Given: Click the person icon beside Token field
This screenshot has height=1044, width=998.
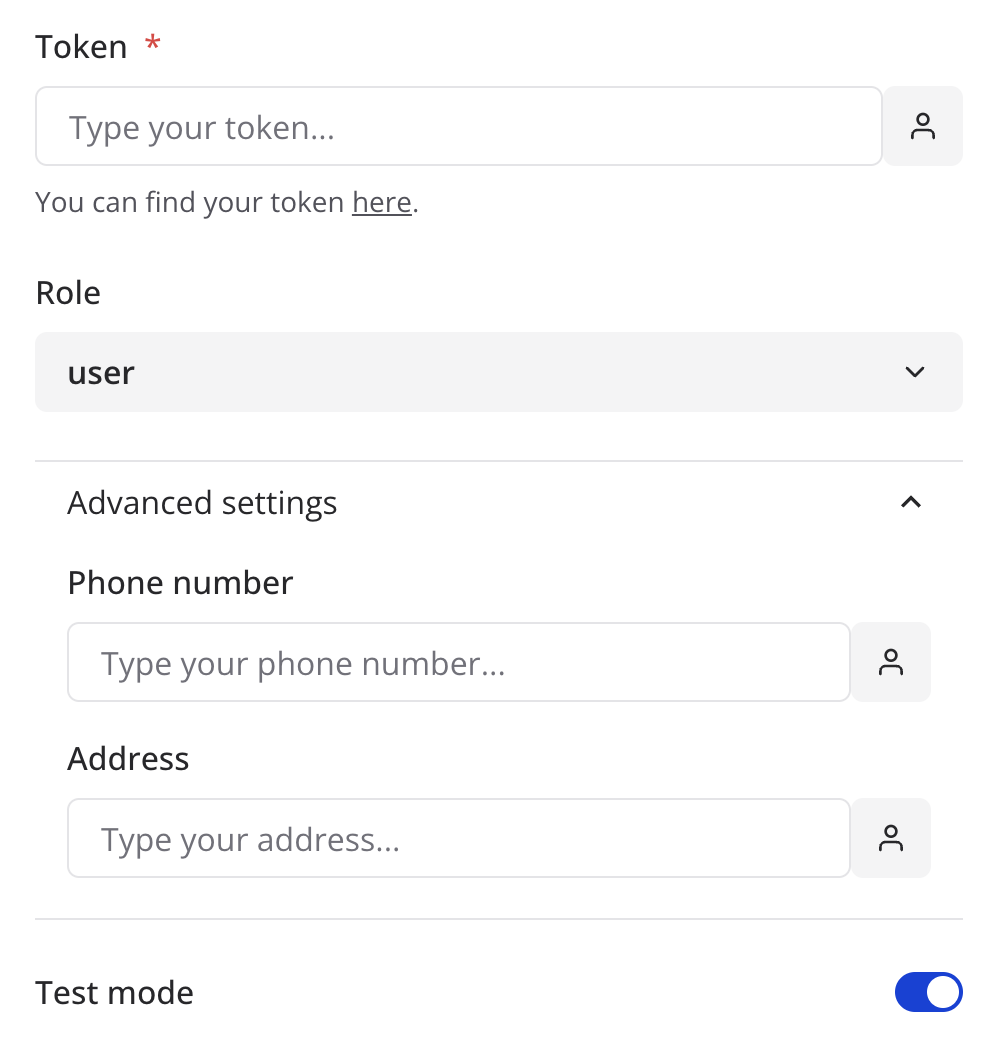Looking at the screenshot, I should coord(922,126).
